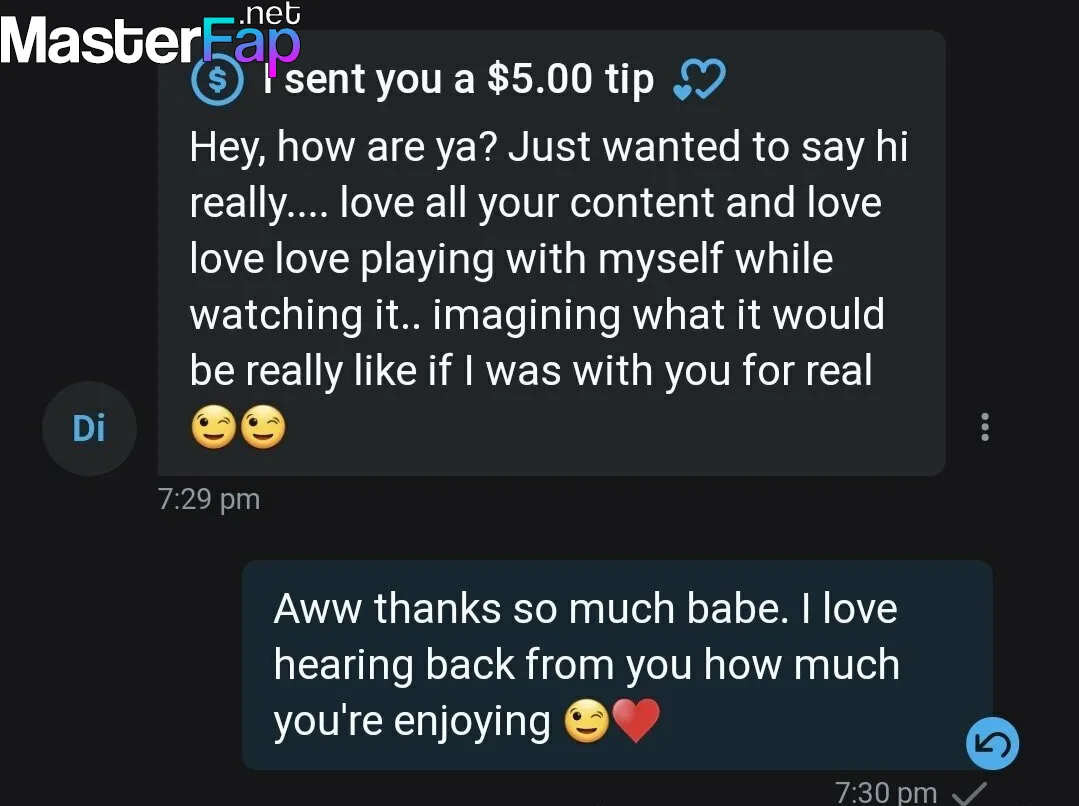Viewport: 1079px width, 806px height.
Task: Click the '$5.00' amount in tip header
Action: point(540,78)
